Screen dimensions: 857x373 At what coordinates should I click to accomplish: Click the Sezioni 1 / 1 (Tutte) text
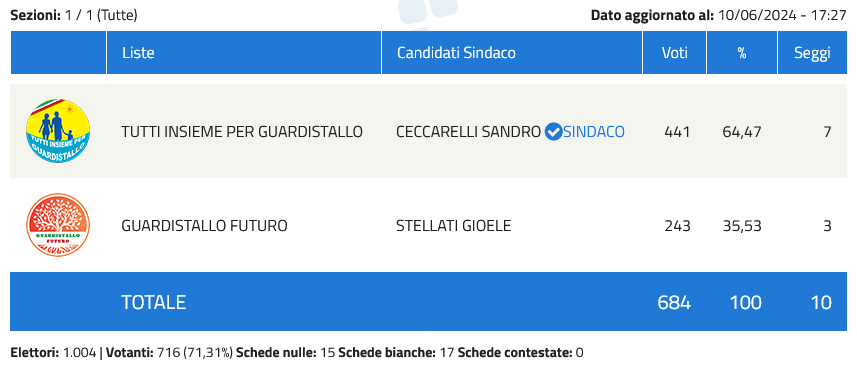(74, 15)
